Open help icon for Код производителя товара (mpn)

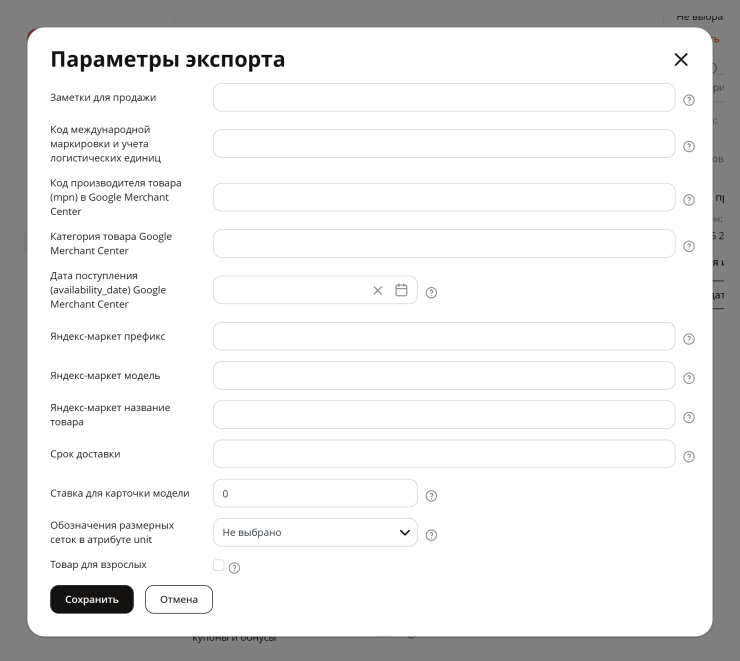pos(689,200)
